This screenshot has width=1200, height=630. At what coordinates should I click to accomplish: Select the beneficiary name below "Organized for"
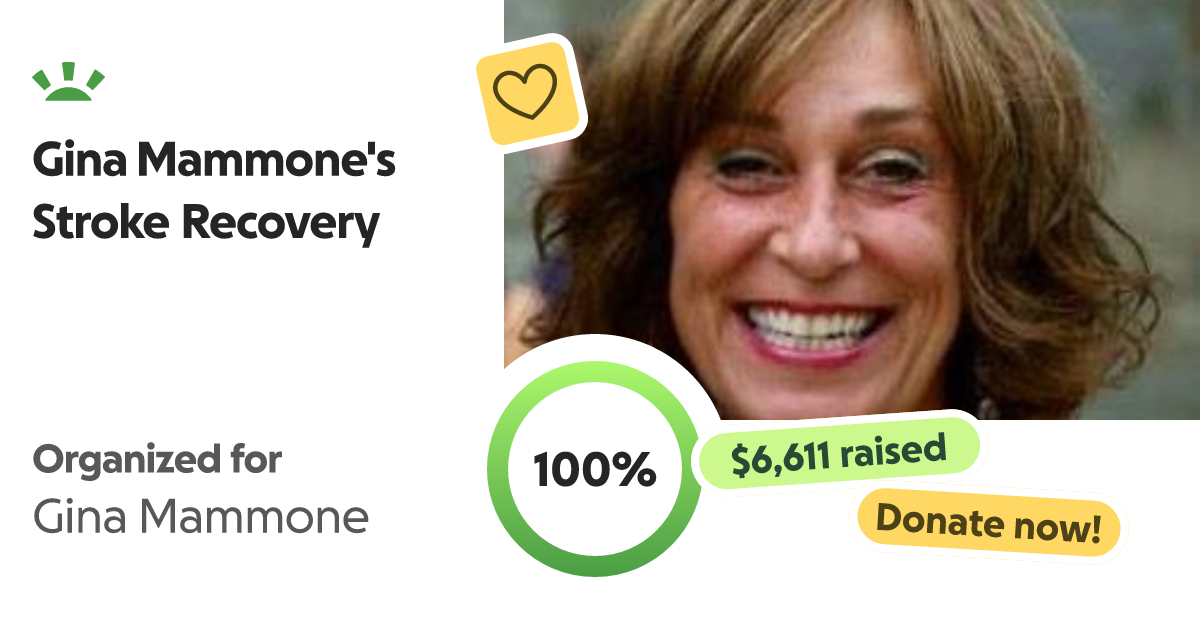[x=201, y=517]
